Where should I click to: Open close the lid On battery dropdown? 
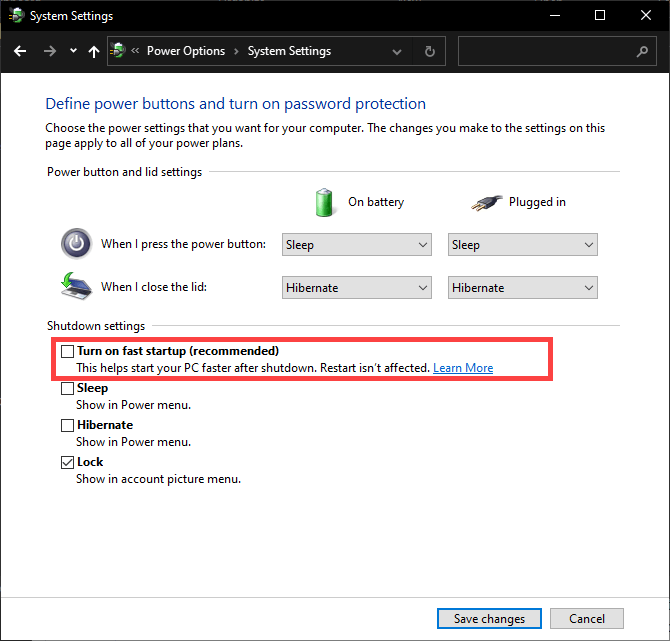tap(356, 288)
